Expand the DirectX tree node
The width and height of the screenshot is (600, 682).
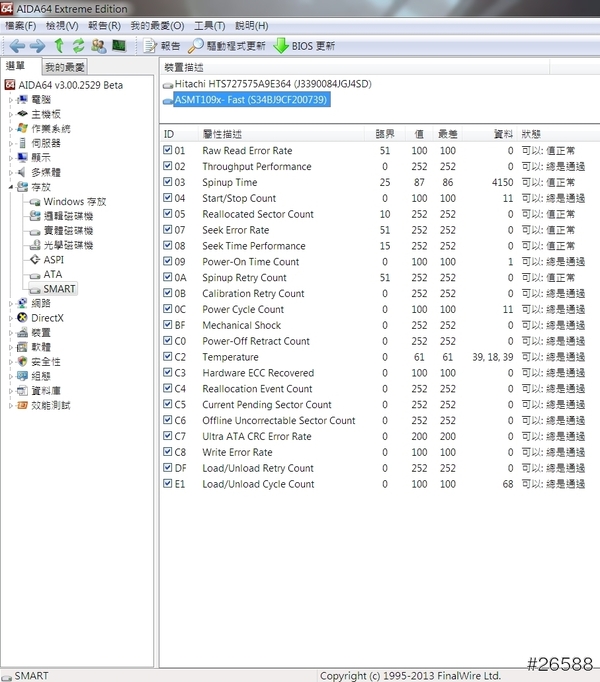coord(11,318)
